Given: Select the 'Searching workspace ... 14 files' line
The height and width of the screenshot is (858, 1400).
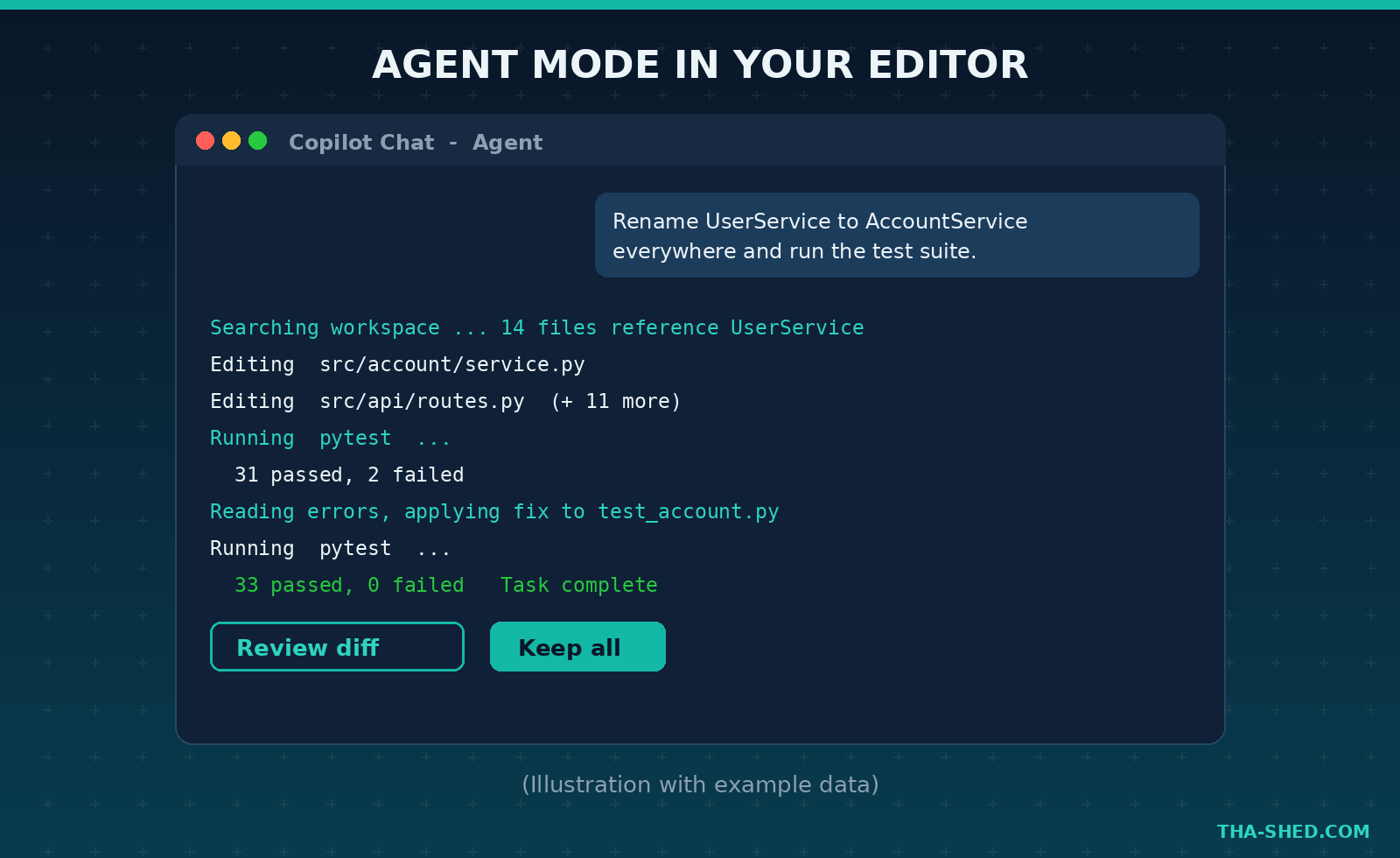Looking at the screenshot, I should click(536, 327).
